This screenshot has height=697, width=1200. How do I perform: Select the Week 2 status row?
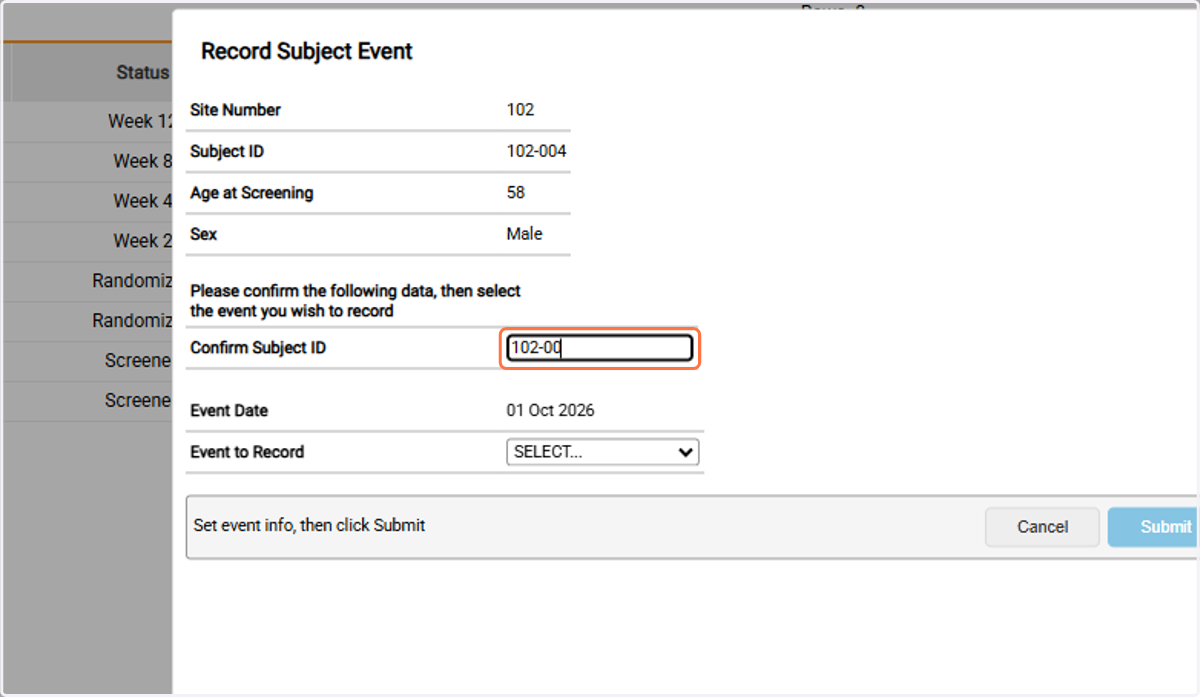(87, 241)
